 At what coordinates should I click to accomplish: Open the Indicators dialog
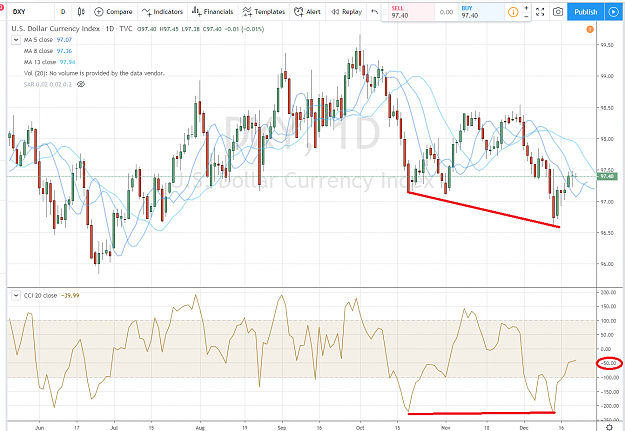[162, 12]
